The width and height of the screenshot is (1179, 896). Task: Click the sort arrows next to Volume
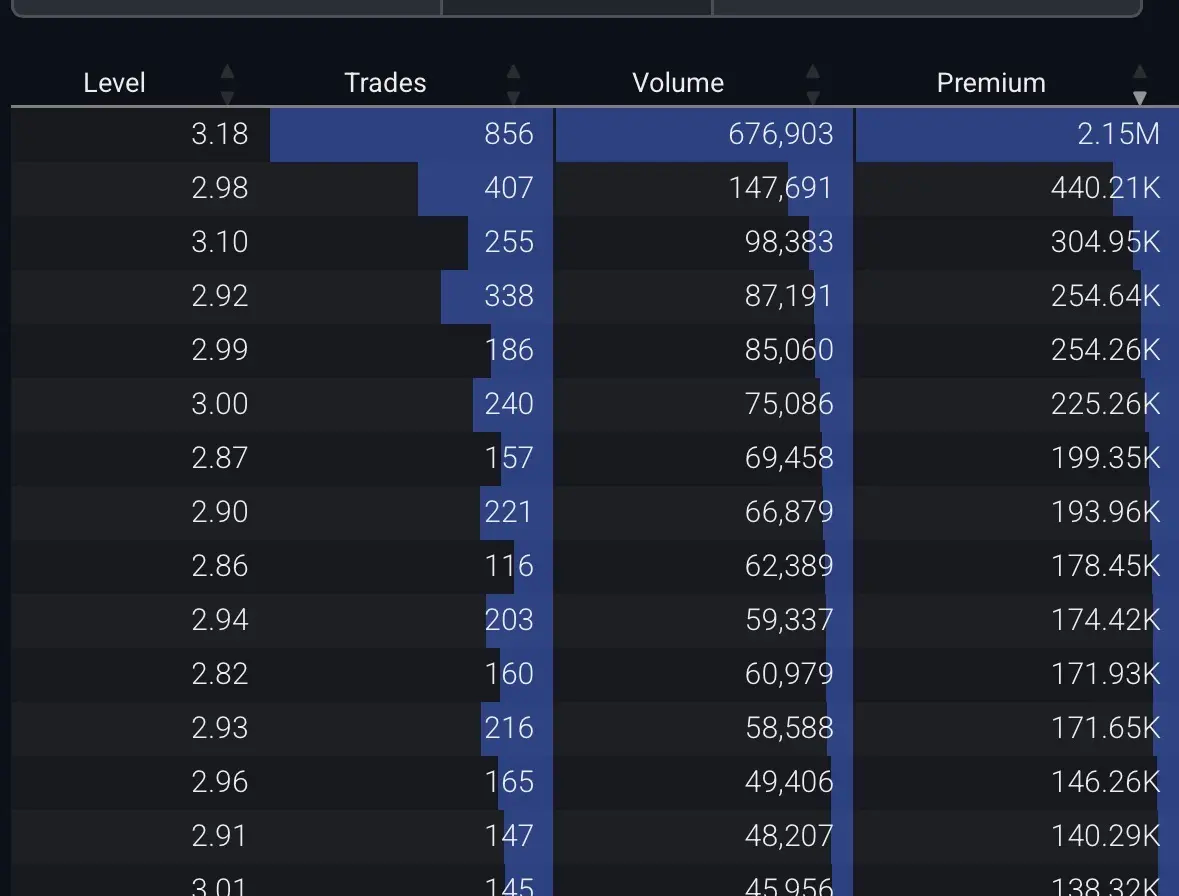point(813,84)
